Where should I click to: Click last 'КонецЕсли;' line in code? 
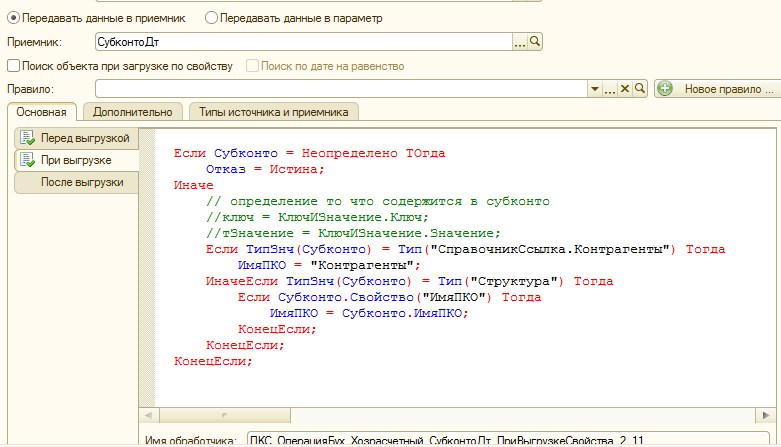(213, 361)
